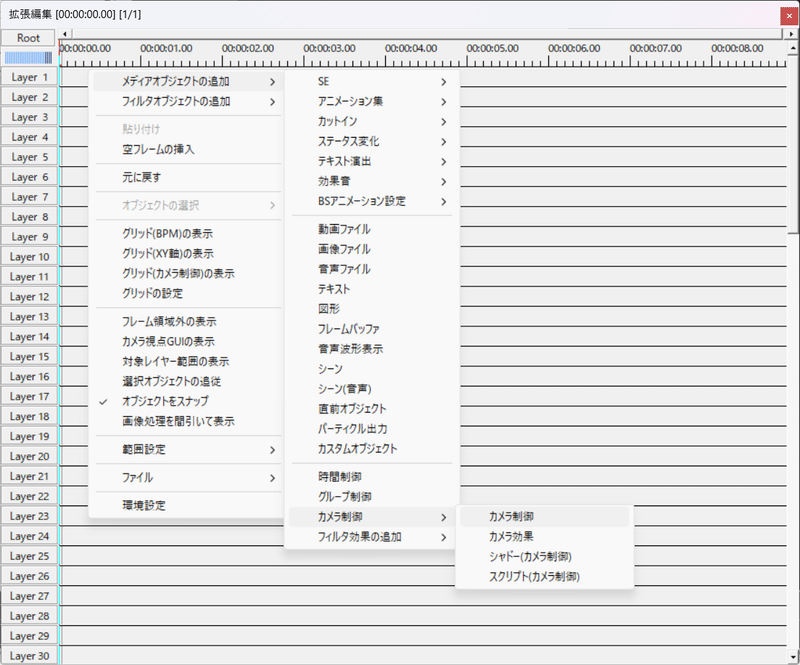Click the Layer 12 header button
The image size is (800, 665).
[x=30, y=297]
